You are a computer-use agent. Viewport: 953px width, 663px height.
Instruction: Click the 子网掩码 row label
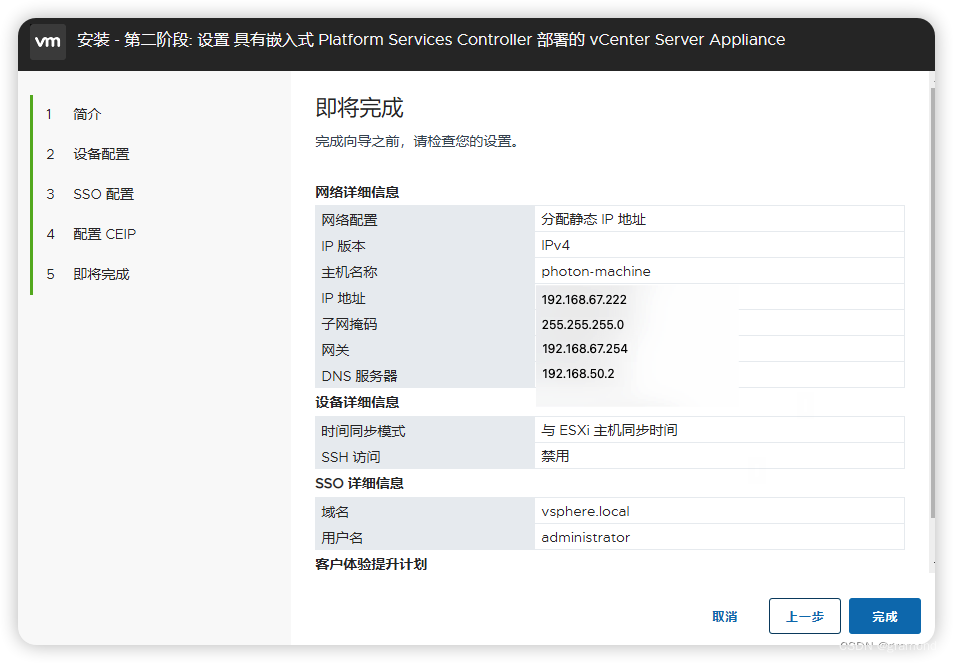(349, 325)
